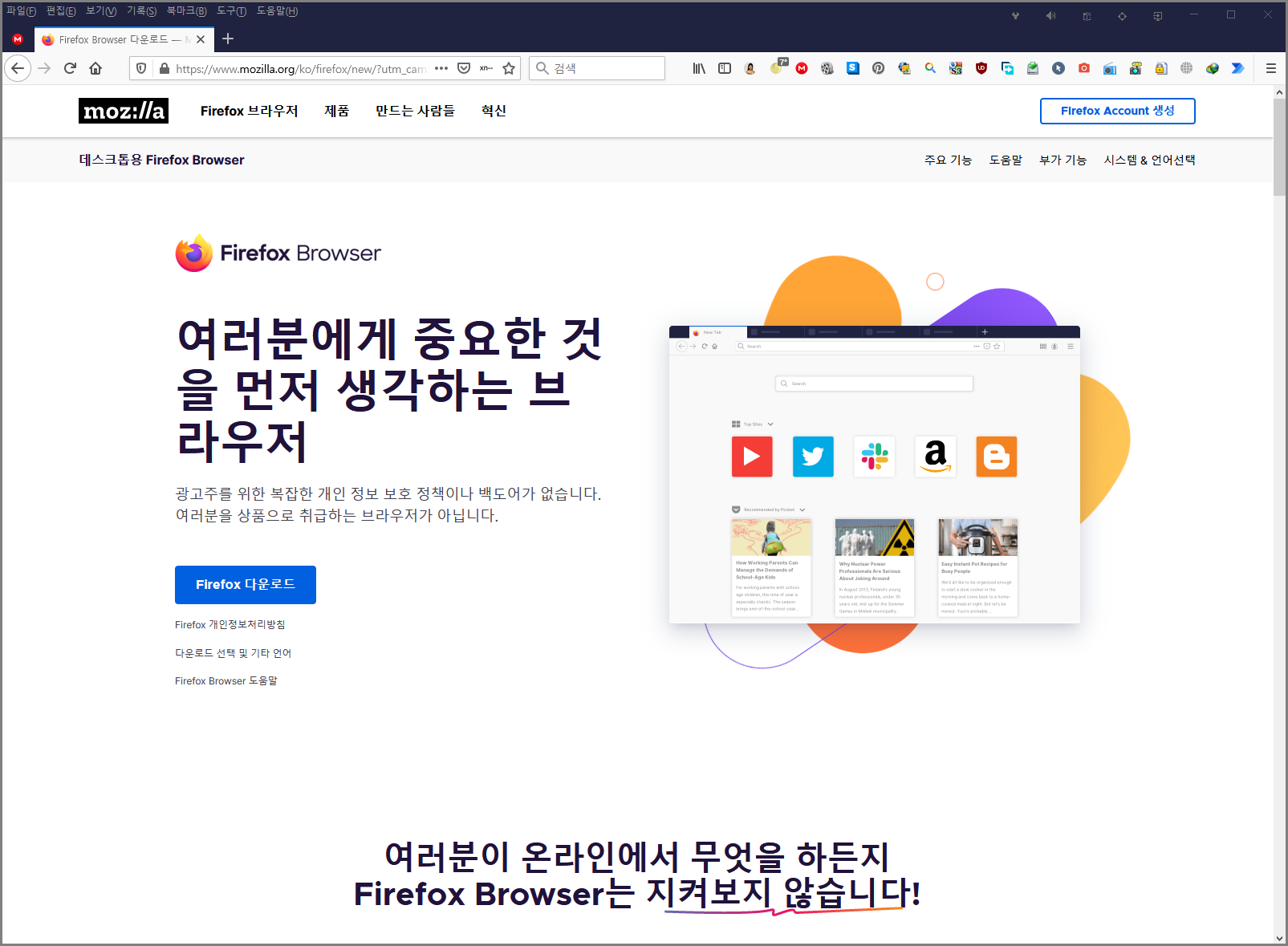Open the 기록(S) menu

coord(141,11)
